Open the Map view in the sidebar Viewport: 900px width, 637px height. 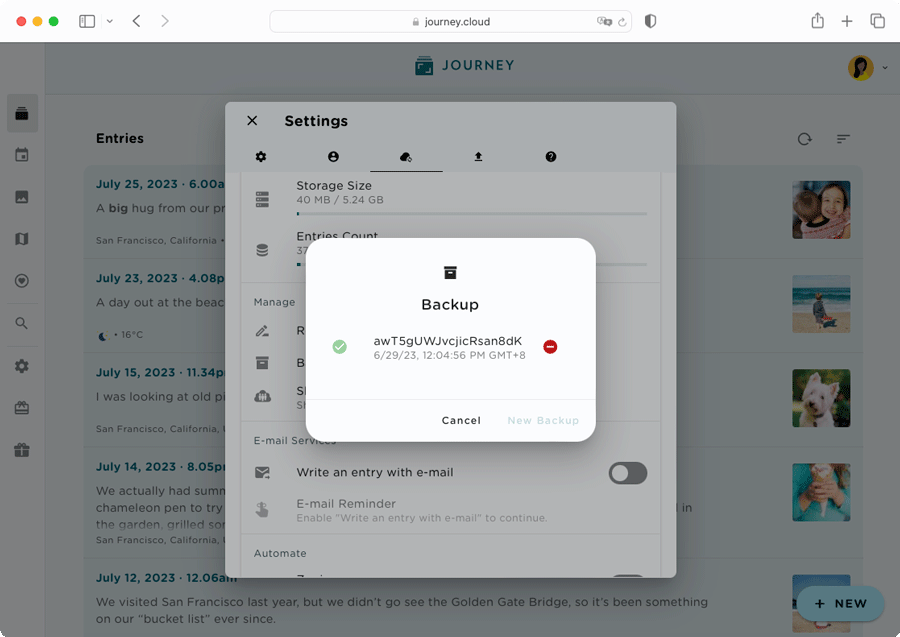pyautogui.click(x=22, y=239)
